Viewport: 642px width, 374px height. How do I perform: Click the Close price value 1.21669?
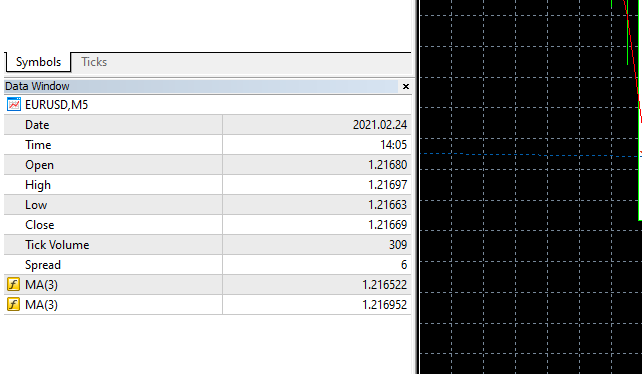pyautogui.click(x=387, y=225)
